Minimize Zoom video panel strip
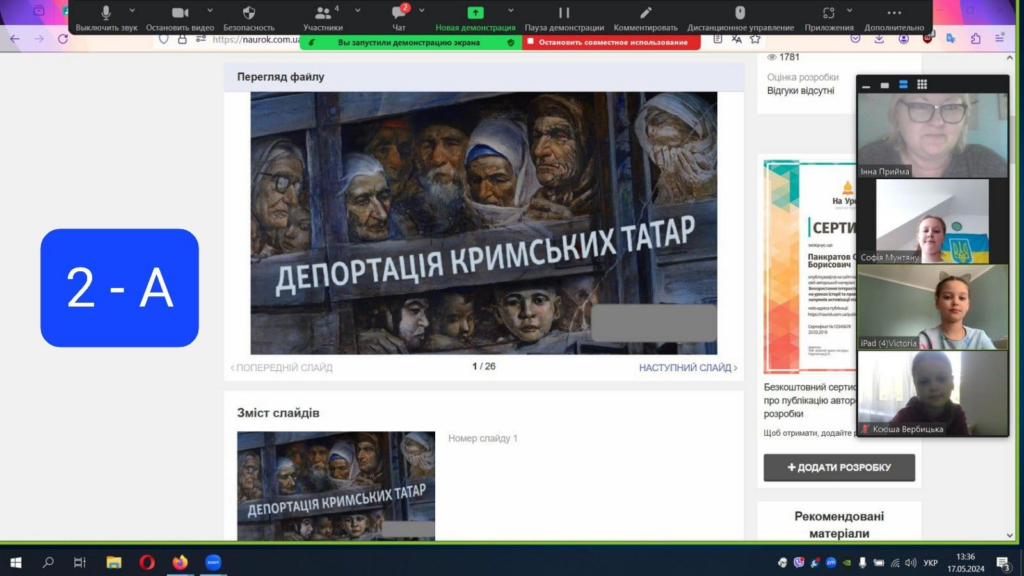Image resolution: width=1024 pixels, height=576 pixels. [866, 85]
